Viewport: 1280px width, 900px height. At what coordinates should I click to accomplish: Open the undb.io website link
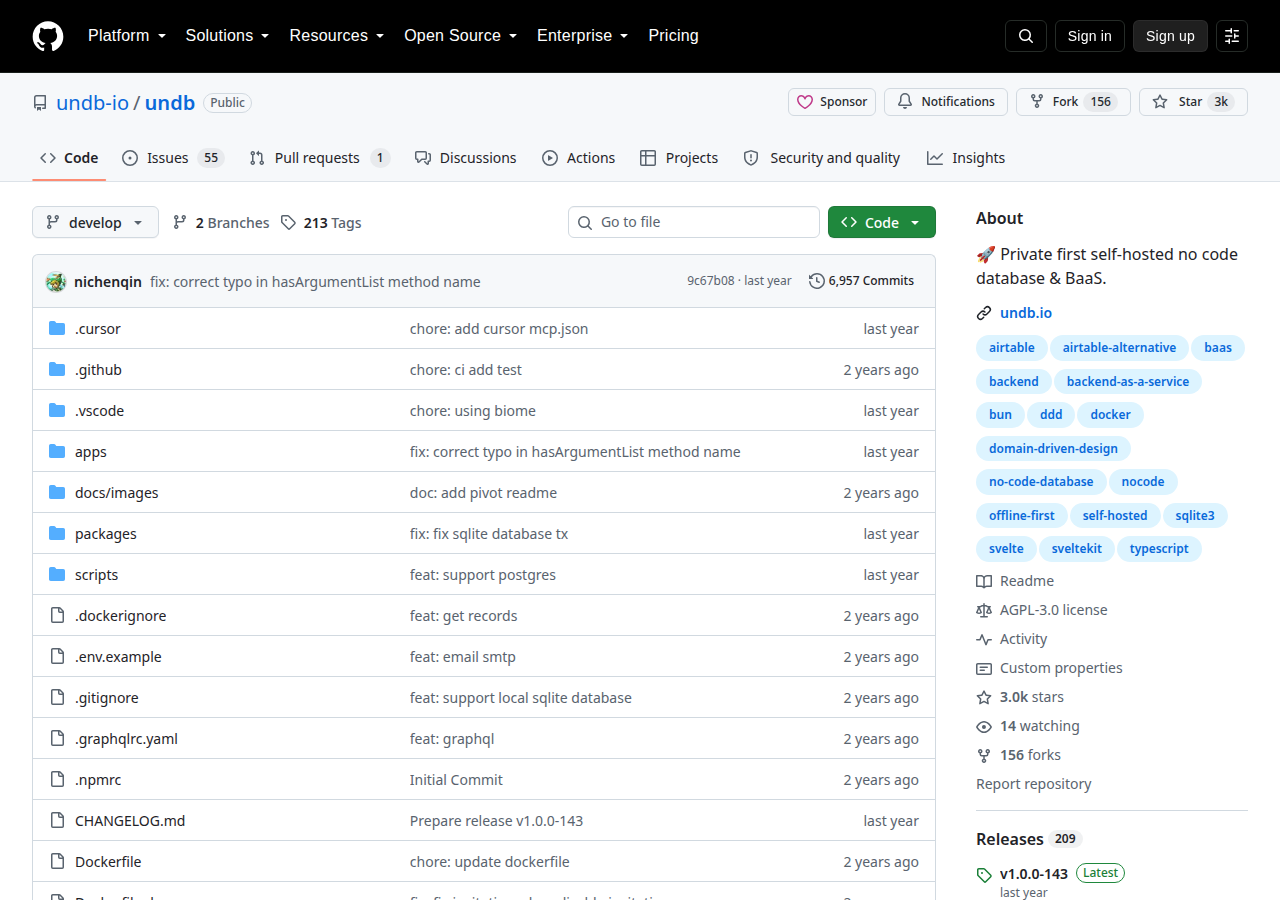click(1026, 313)
